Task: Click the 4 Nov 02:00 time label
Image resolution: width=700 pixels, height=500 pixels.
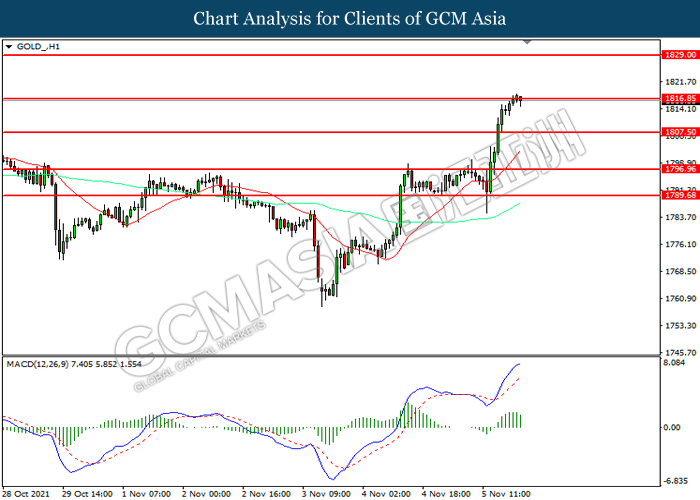Action: 386,494
